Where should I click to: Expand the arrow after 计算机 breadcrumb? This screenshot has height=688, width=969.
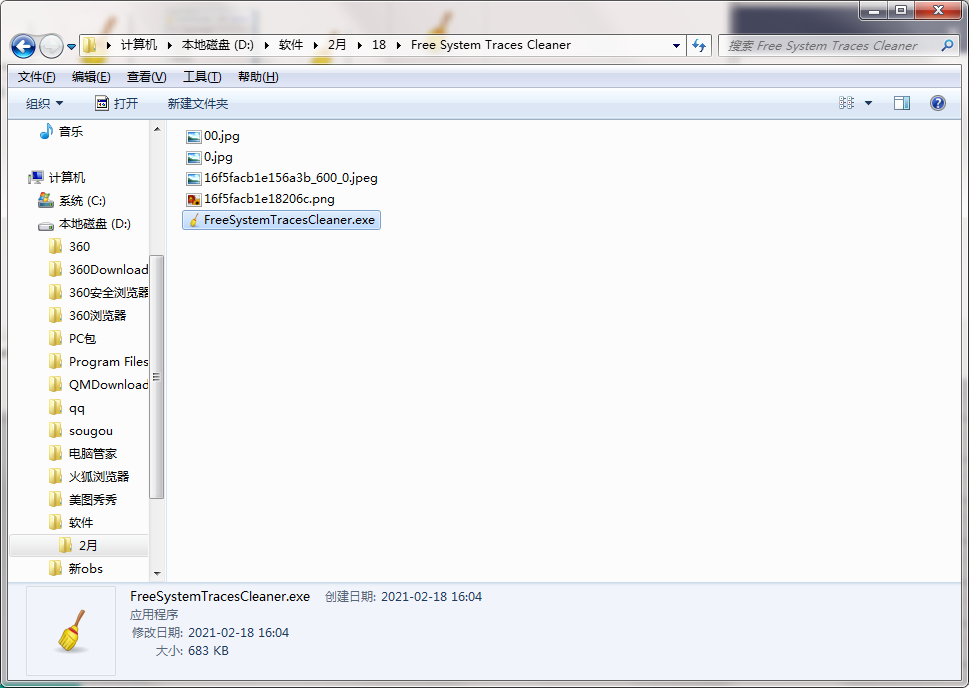169,45
